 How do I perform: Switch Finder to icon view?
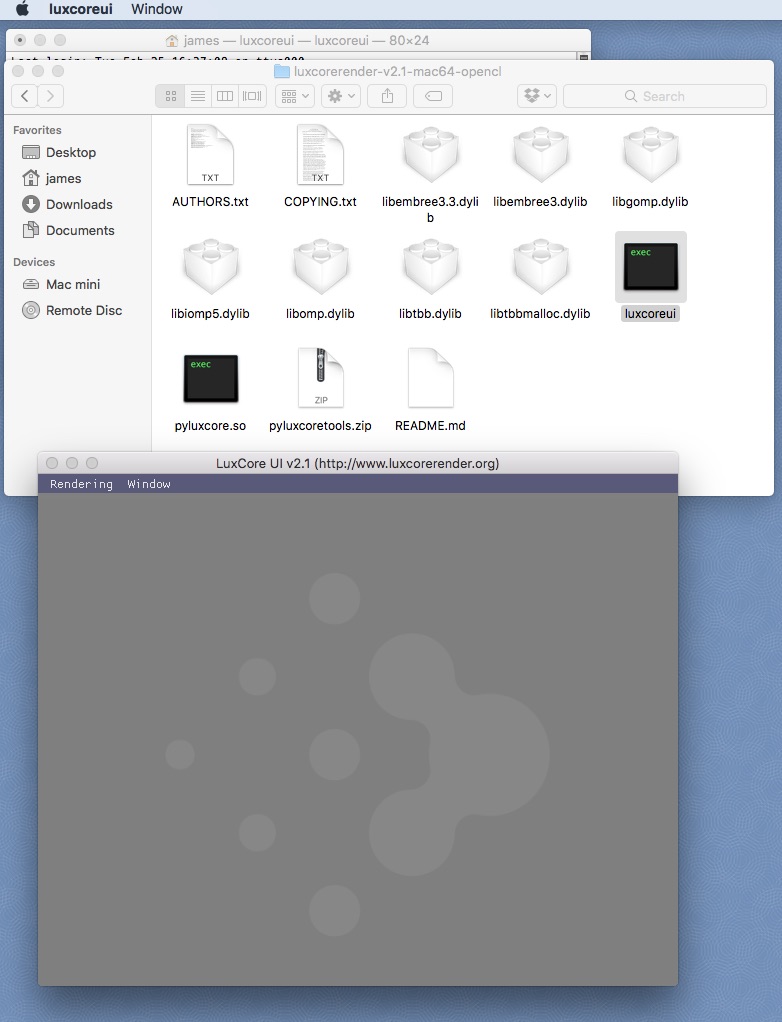[x=170, y=96]
